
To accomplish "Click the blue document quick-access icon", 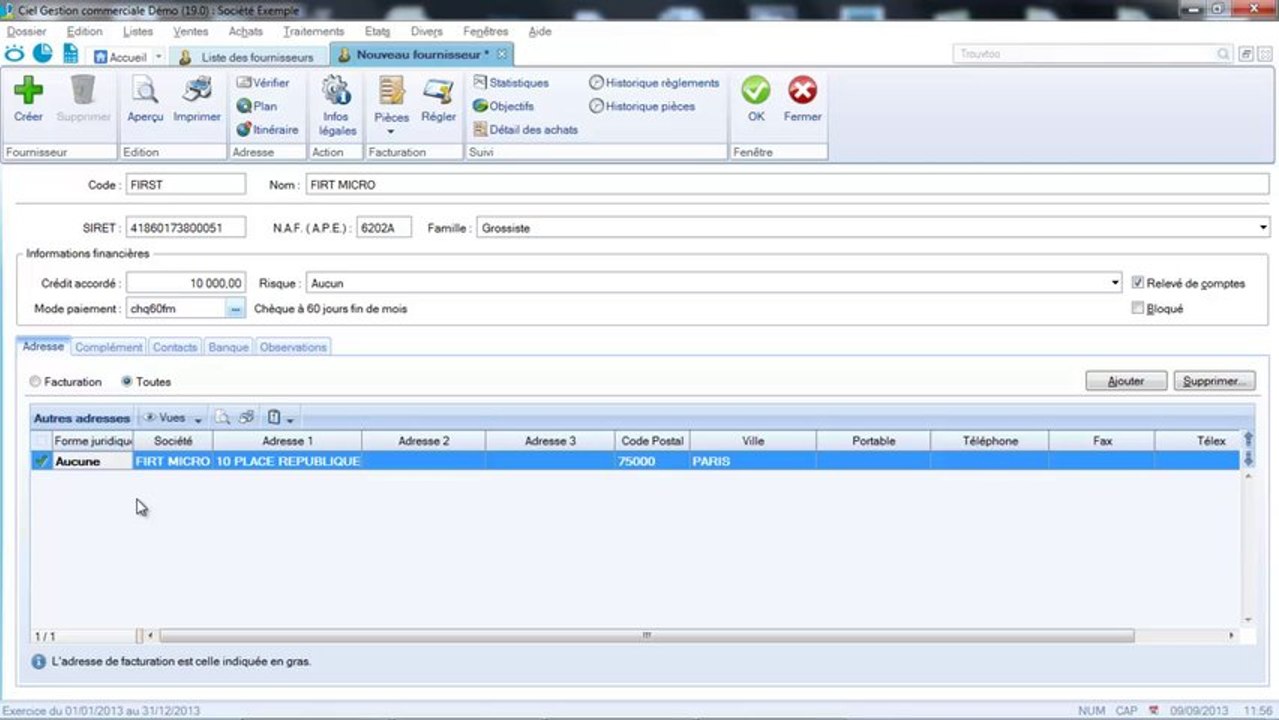I will [71, 54].
